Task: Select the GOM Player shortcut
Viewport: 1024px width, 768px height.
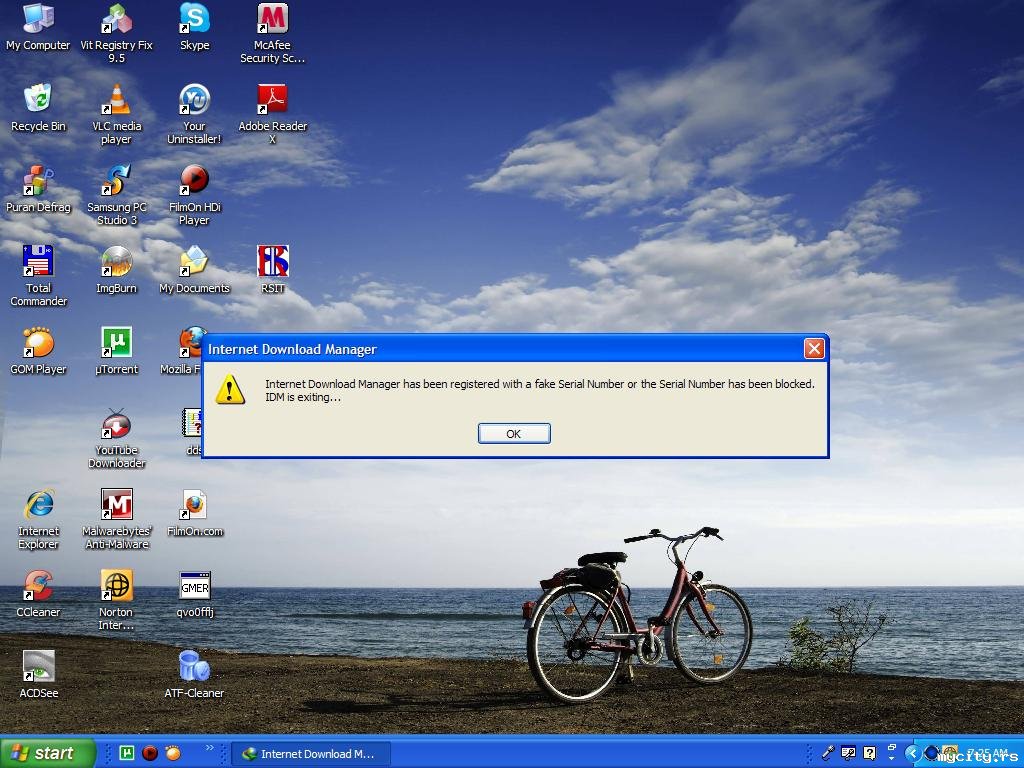Action: (x=38, y=351)
